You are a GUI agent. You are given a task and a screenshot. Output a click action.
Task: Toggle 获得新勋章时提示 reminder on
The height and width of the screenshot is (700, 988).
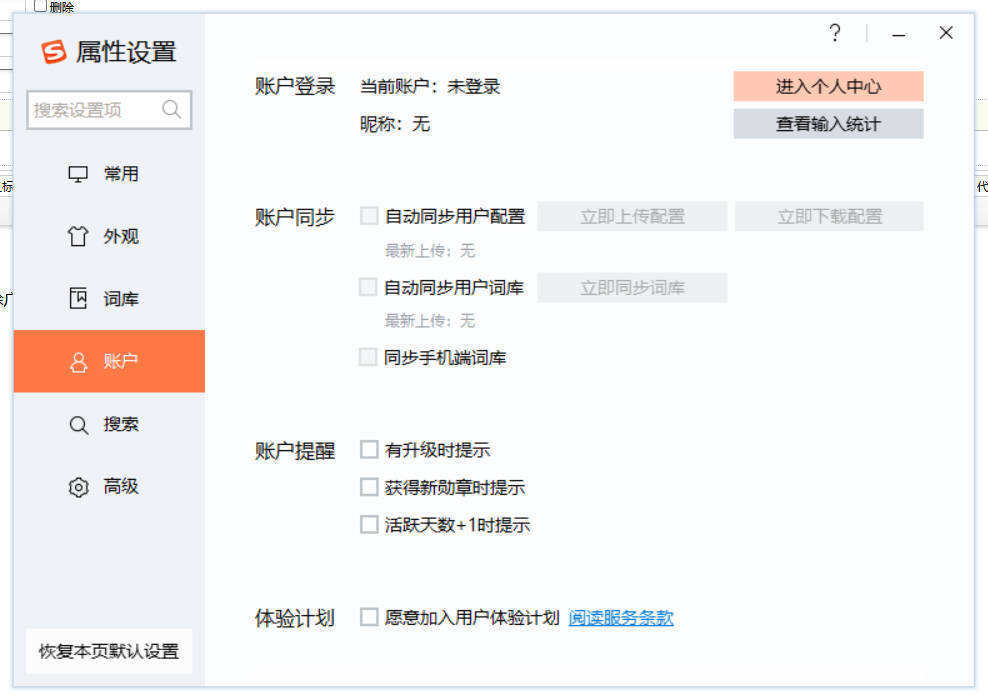click(368, 487)
